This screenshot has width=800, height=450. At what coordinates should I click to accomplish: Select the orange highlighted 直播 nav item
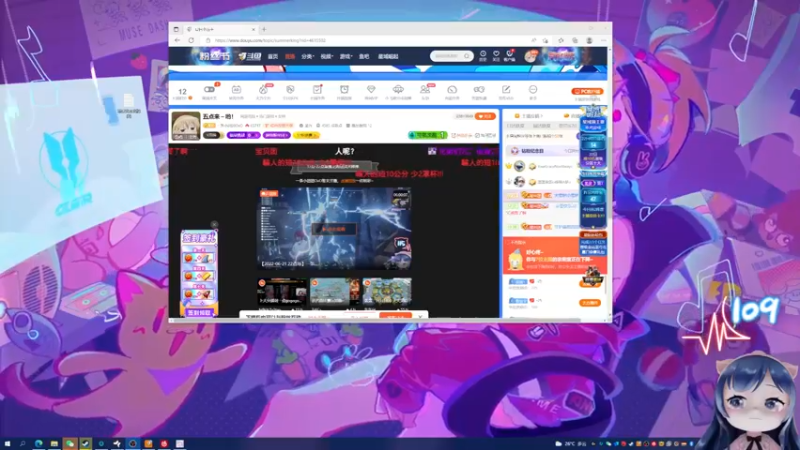290,57
